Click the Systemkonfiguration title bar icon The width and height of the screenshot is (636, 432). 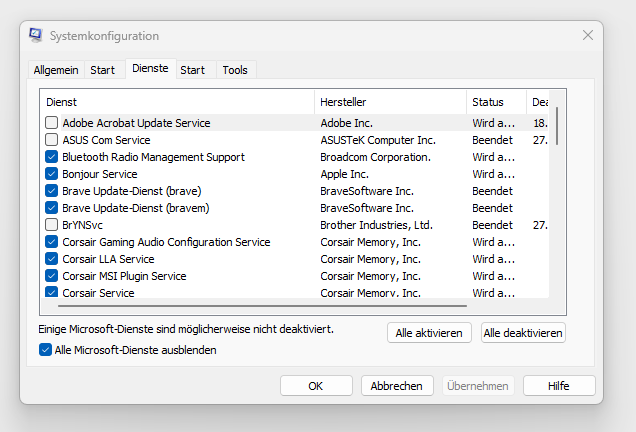[36, 35]
